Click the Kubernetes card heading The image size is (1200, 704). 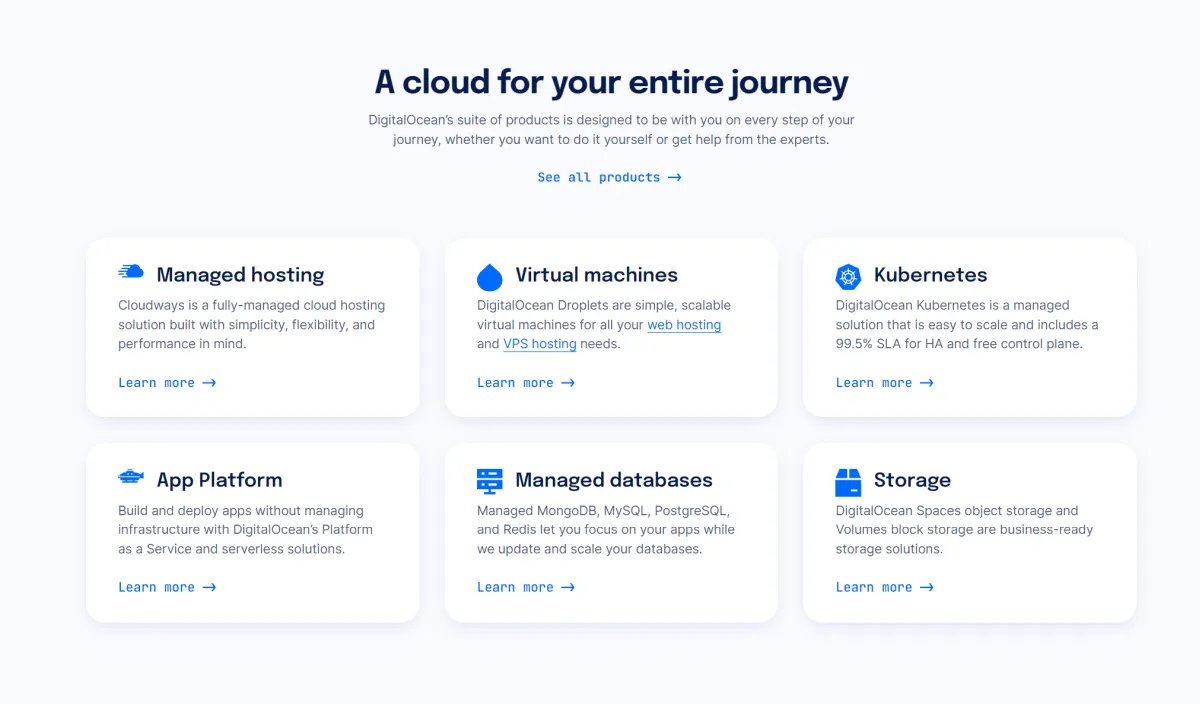click(x=930, y=275)
